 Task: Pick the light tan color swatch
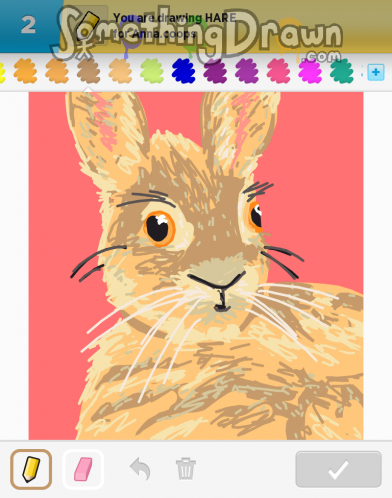tap(120, 71)
